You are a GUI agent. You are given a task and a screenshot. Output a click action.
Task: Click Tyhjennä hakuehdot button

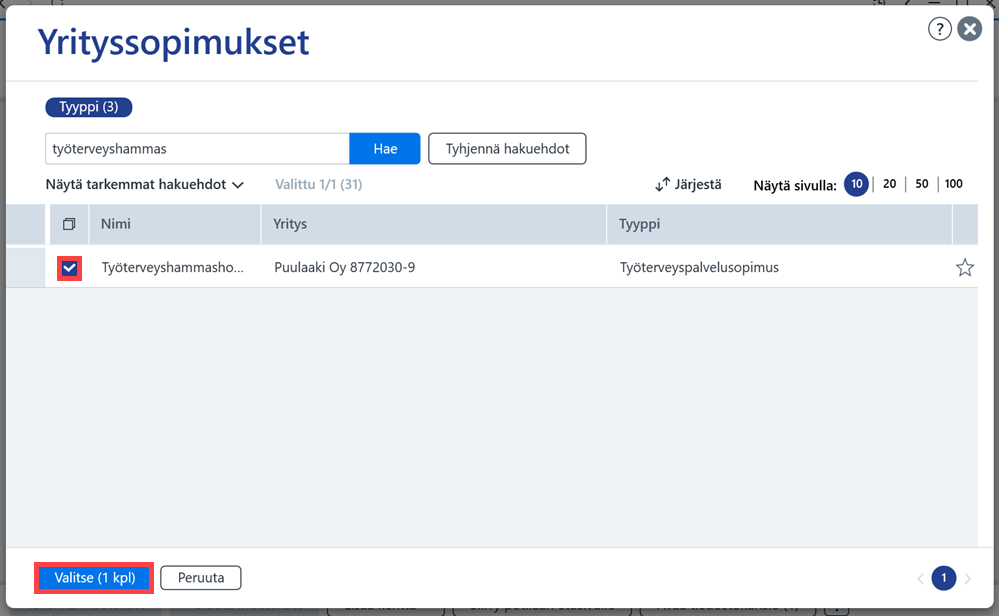(x=507, y=148)
